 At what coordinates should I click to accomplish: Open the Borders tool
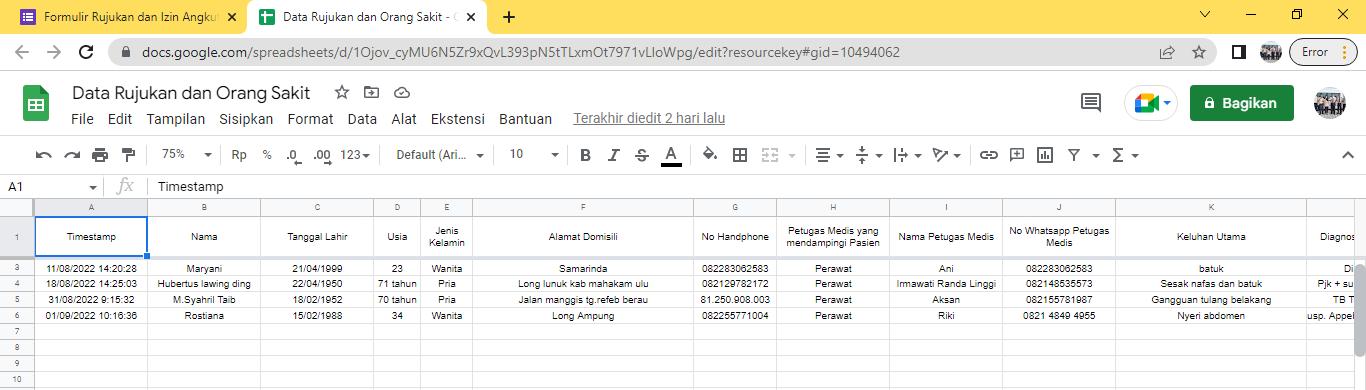pyautogui.click(x=740, y=155)
